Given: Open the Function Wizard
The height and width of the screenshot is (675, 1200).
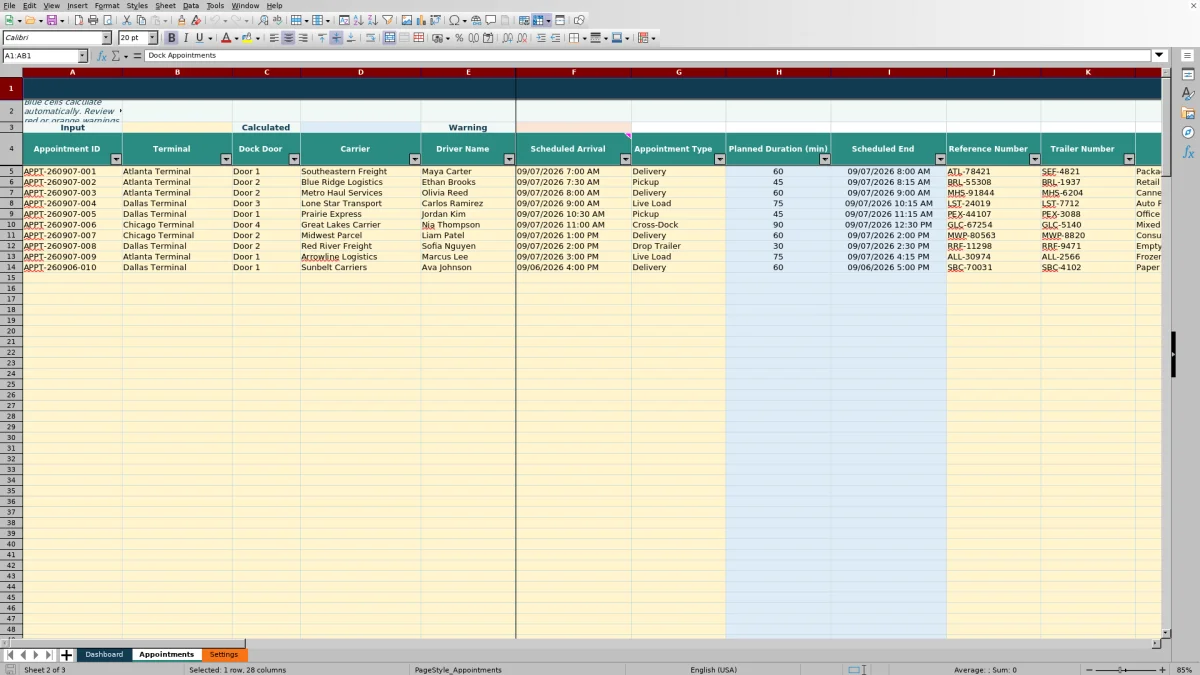Looking at the screenshot, I should (101, 56).
